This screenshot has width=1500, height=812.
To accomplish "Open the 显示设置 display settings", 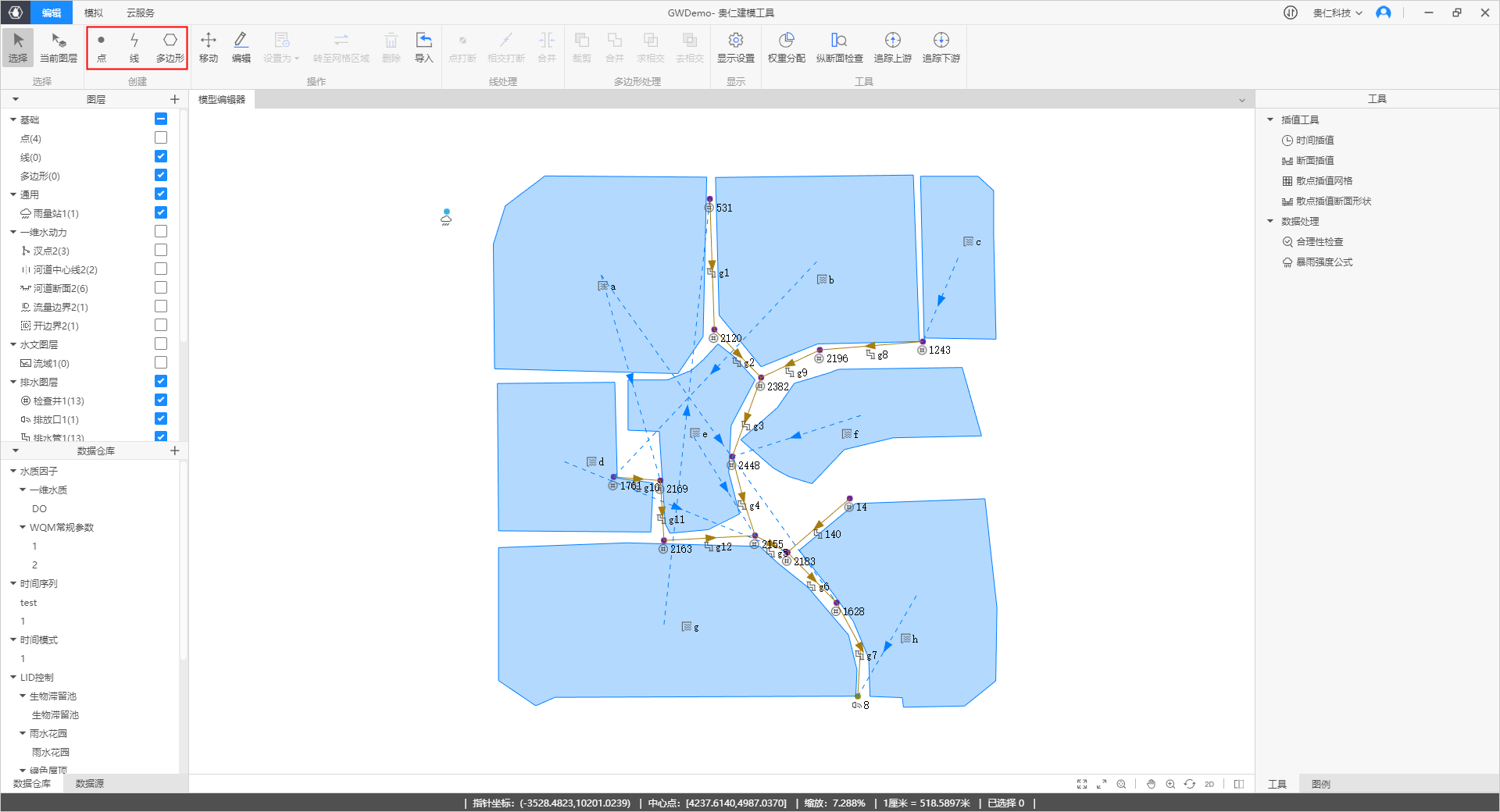I will point(735,47).
